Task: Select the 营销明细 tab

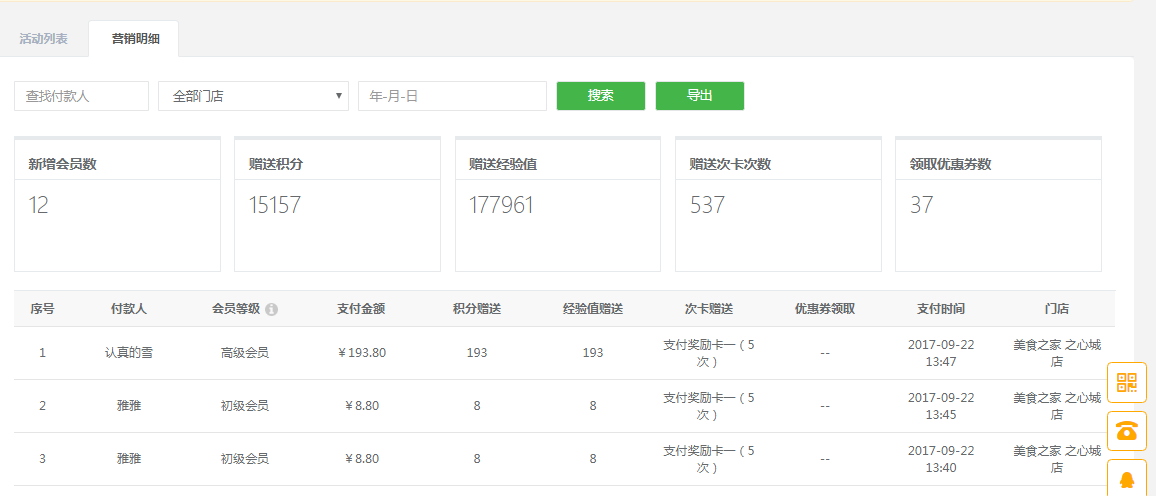Action: (136, 39)
